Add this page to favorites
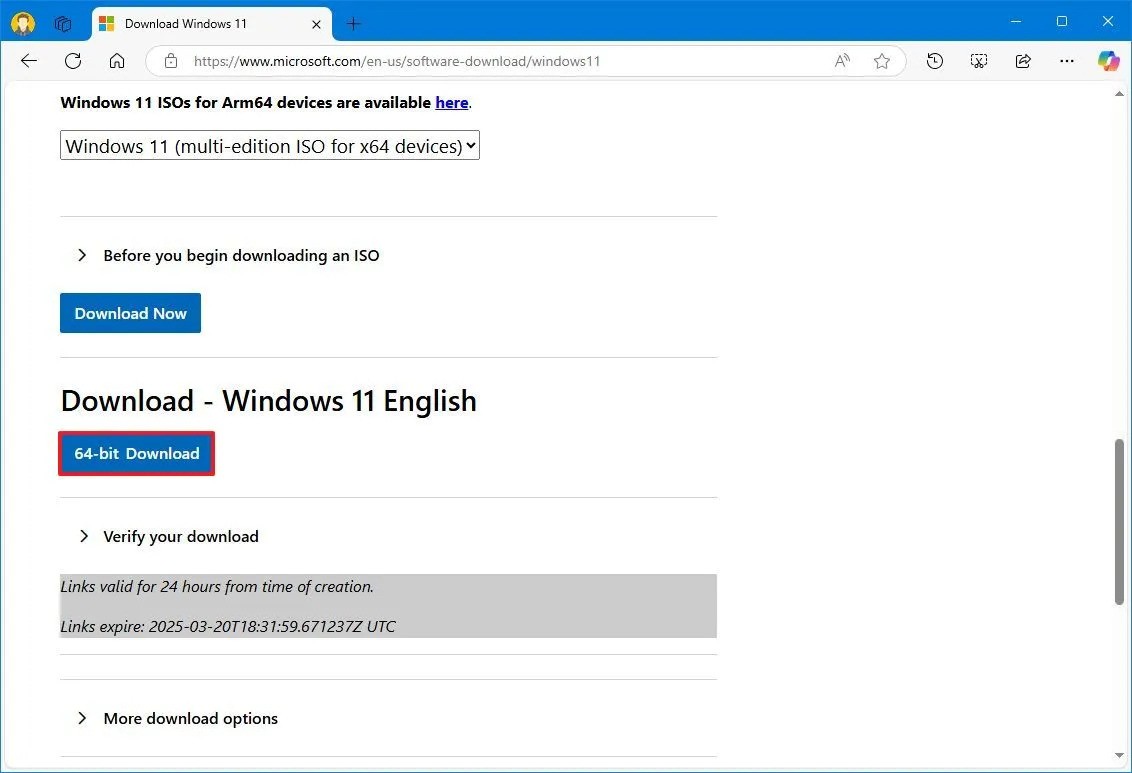 [x=882, y=61]
